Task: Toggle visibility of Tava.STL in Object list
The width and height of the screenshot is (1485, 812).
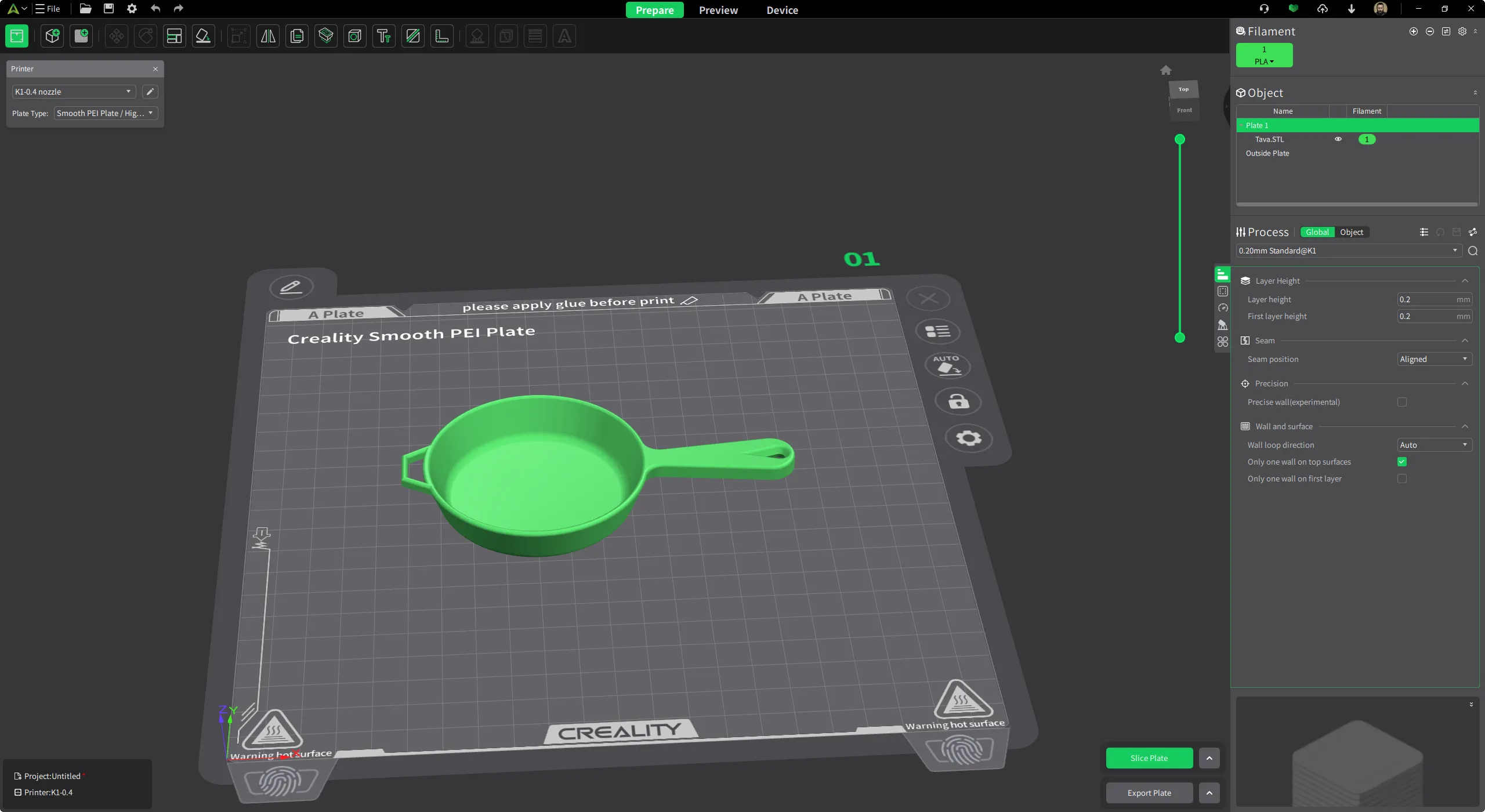Action: [1339, 139]
